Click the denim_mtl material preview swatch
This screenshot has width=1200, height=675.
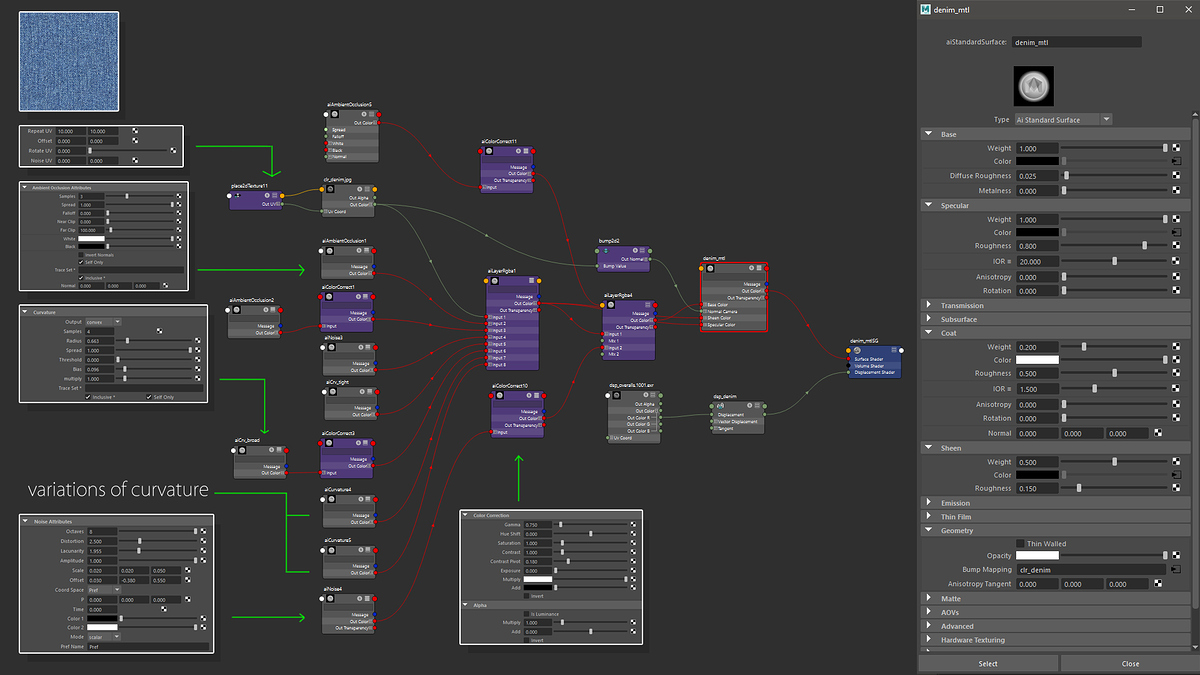click(1034, 87)
